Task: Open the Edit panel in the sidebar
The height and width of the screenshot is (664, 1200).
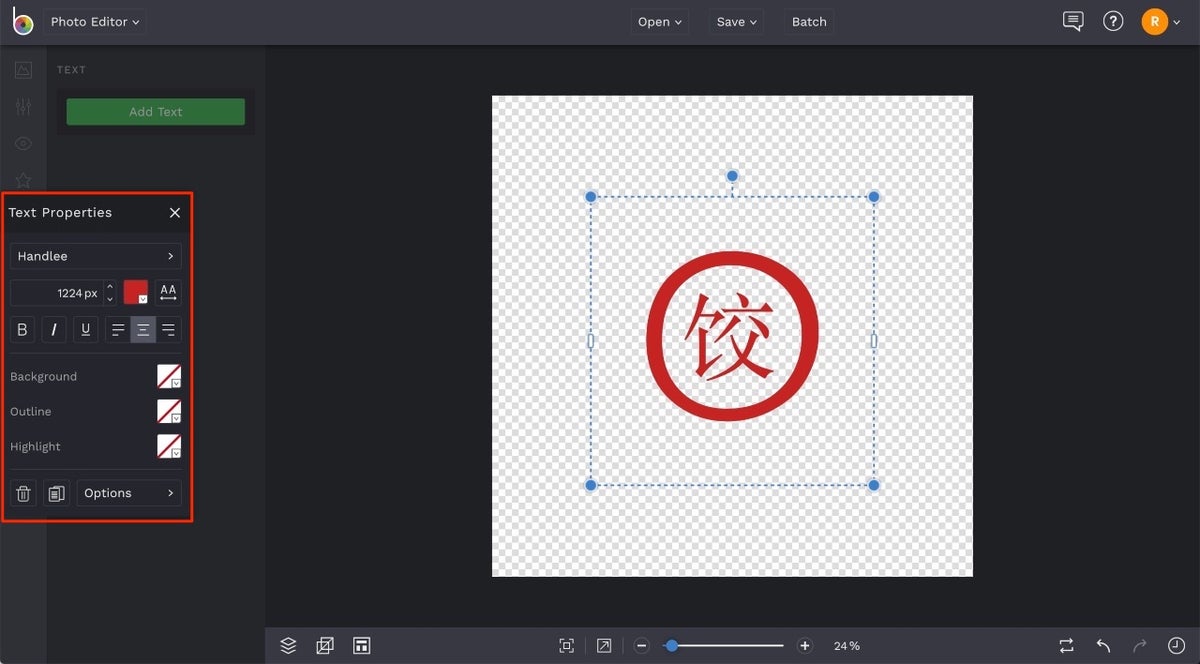Action: [25, 69]
